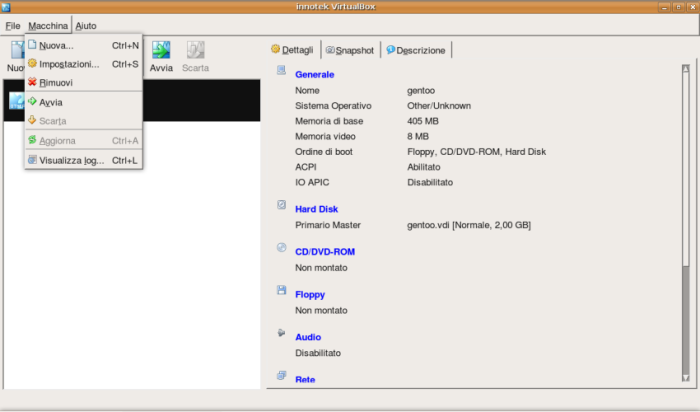This screenshot has width=700, height=412.
Task: Click the 'Disabilitato' IO APIC value
Action: tap(430, 182)
